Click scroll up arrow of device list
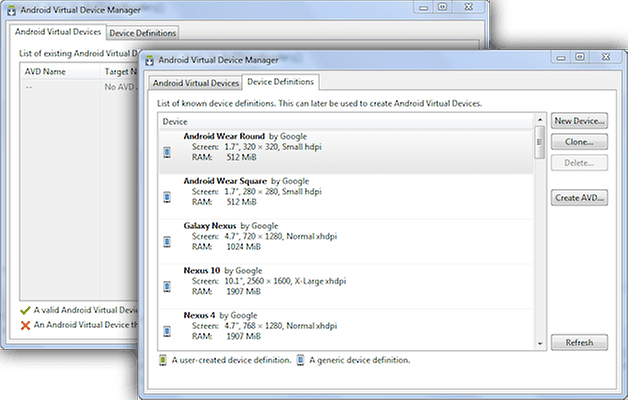 click(540, 120)
